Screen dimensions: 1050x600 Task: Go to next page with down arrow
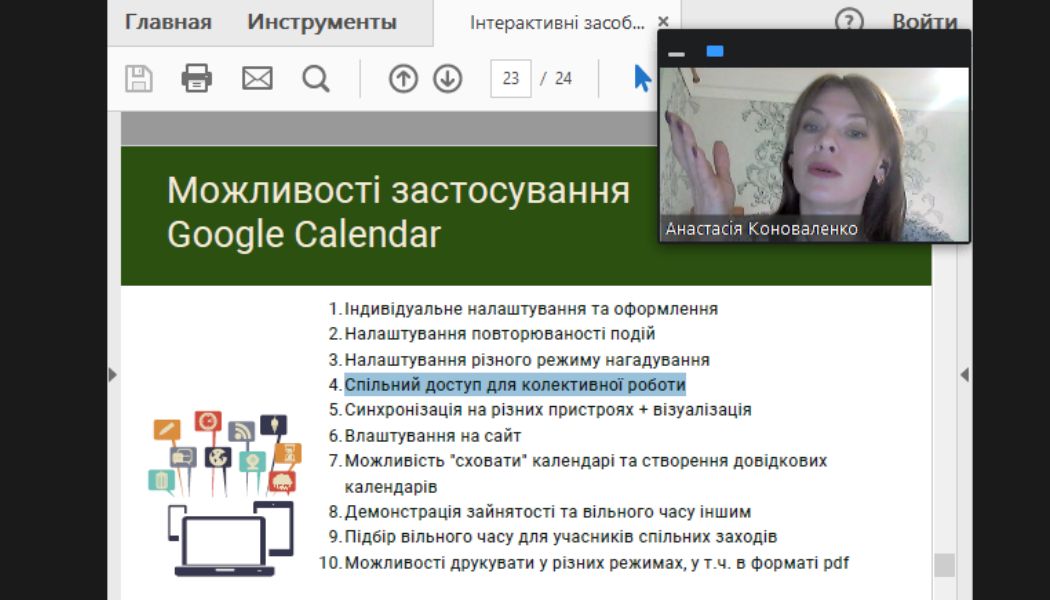click(447, 78)
